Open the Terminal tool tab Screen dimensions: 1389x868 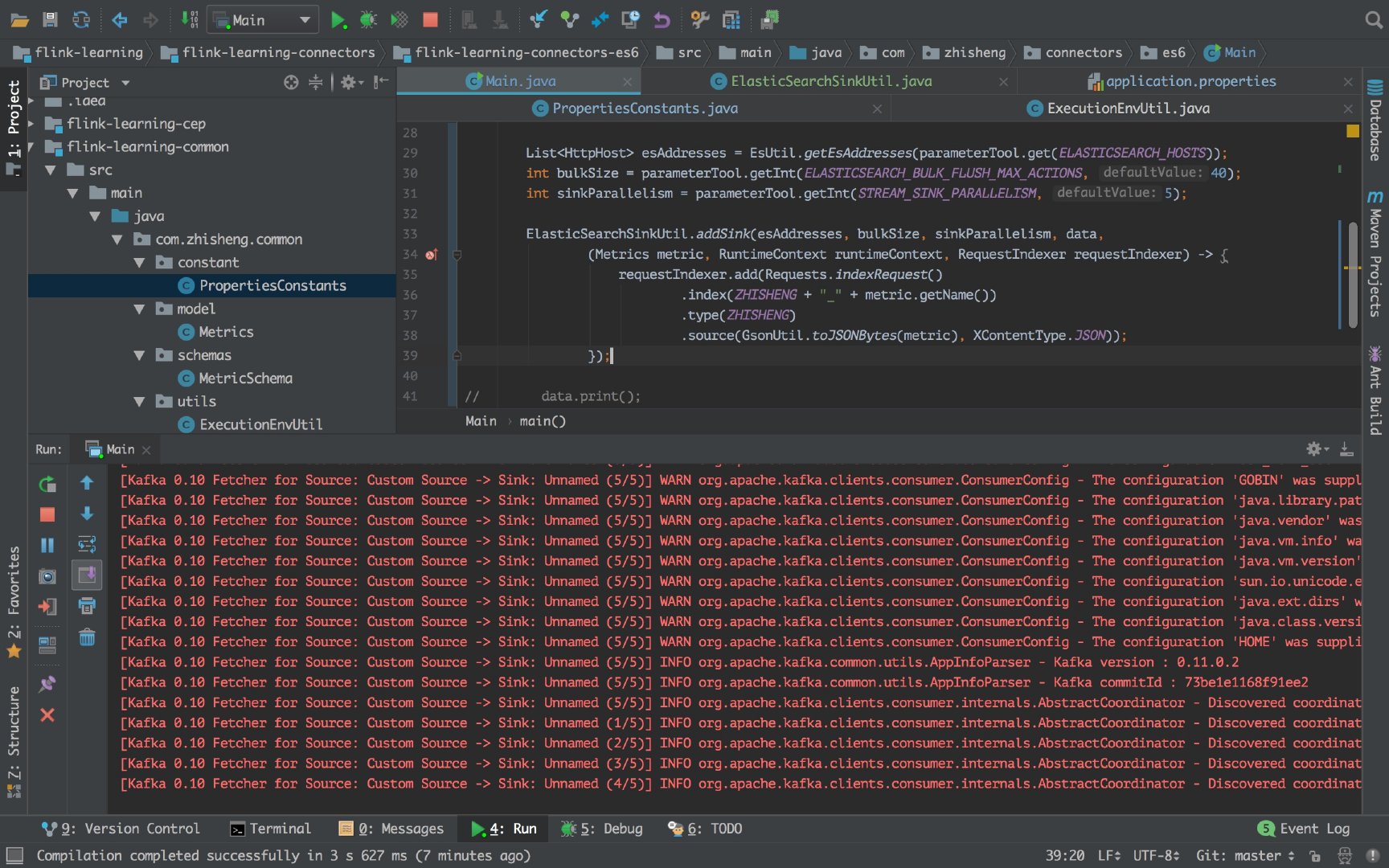point(270,829)
